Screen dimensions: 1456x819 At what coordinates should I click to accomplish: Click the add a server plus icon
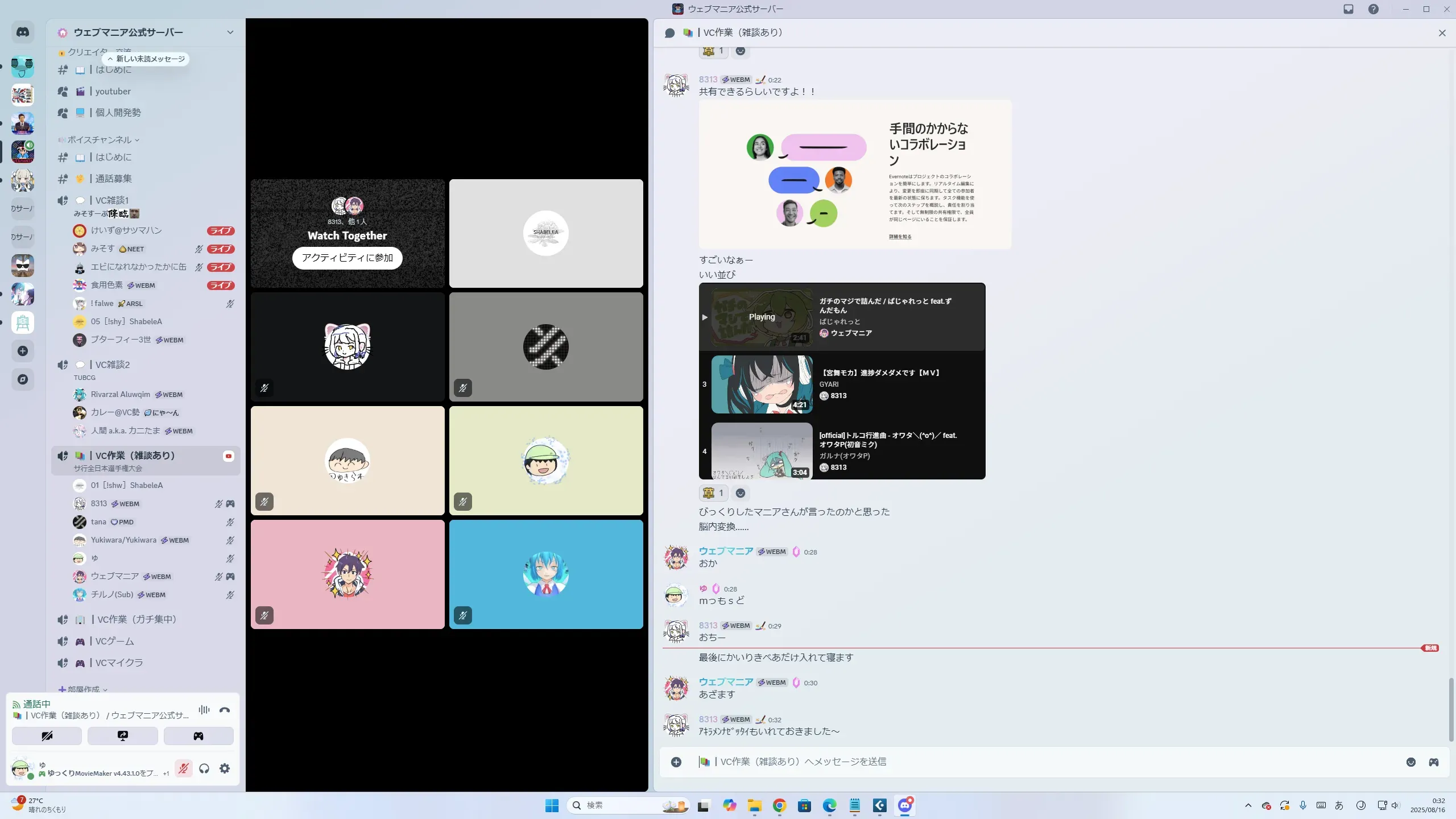click(x=23, y=351)
